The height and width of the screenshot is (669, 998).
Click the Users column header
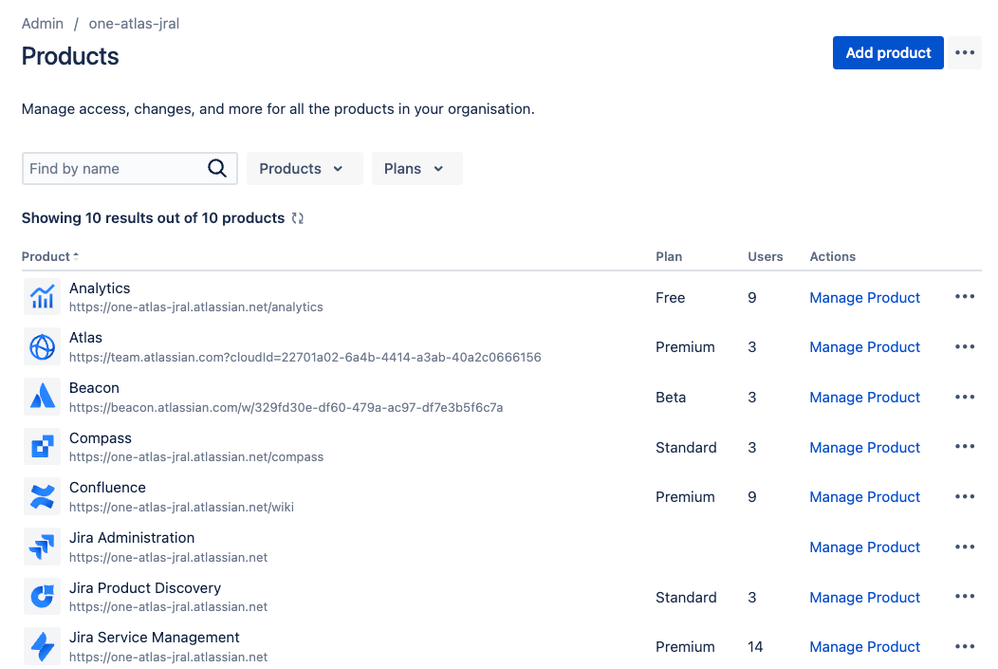765,257
